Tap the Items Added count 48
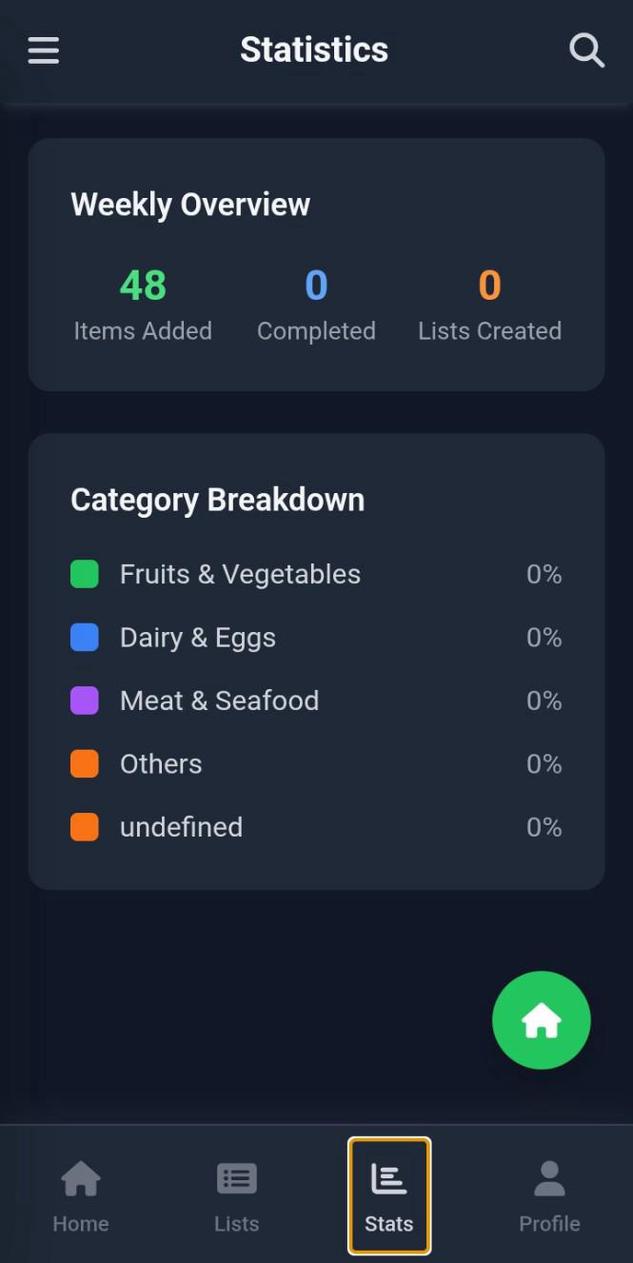 point(142,286)
